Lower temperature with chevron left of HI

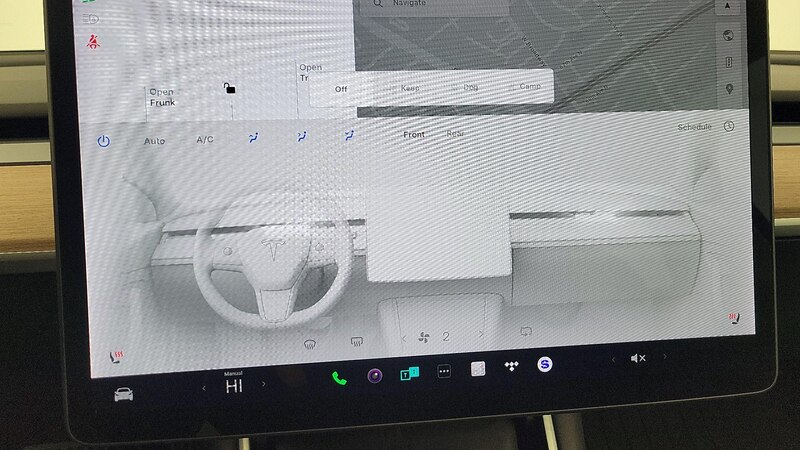(204, 389)
